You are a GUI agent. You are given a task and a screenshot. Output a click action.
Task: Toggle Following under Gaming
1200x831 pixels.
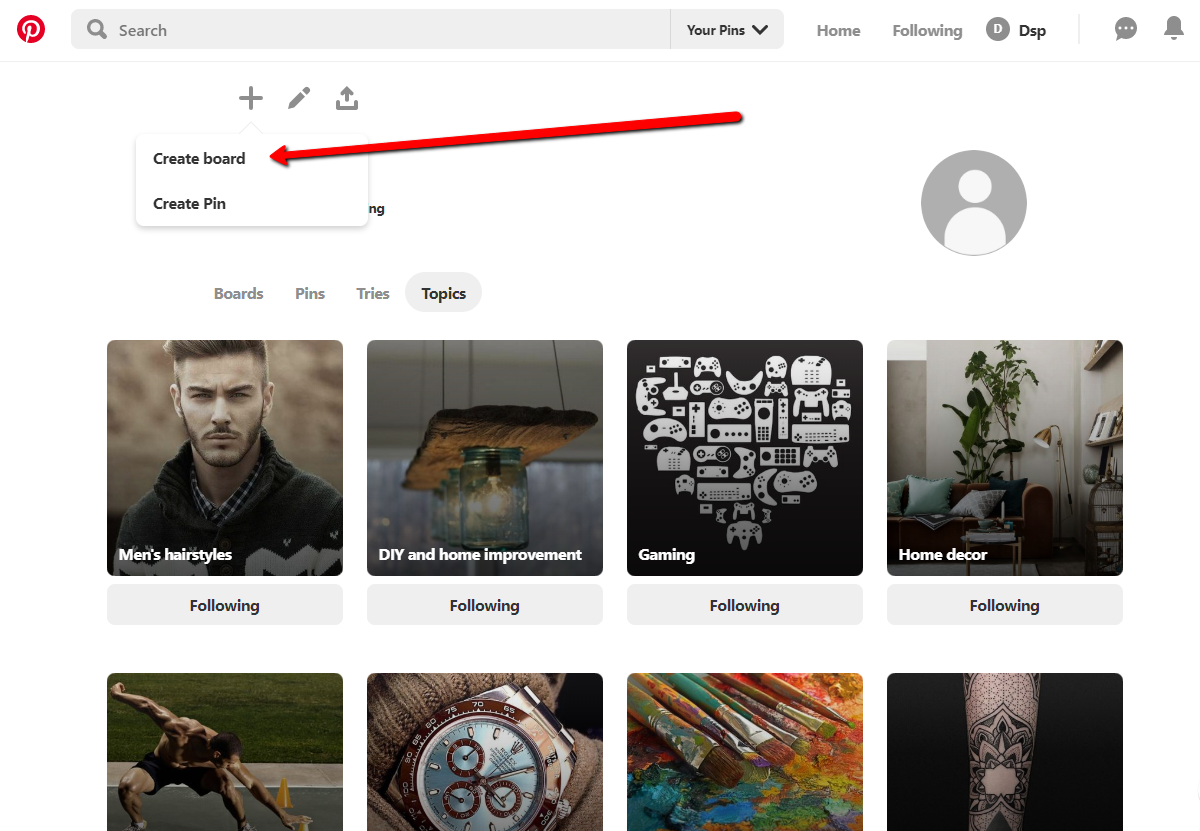[x=745, y=605]
